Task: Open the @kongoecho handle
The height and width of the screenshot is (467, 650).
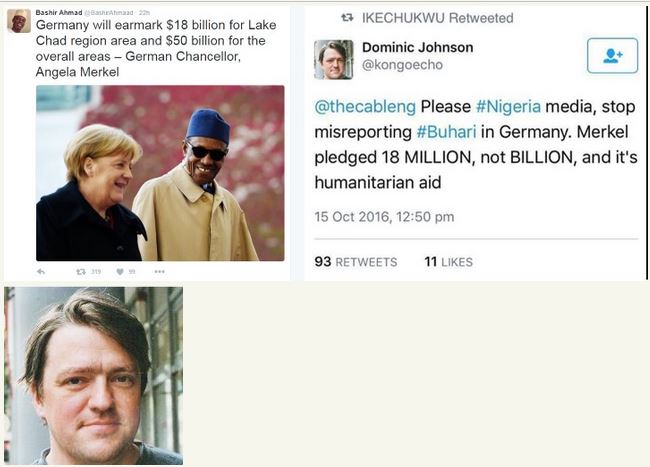Action: (401, 66)
